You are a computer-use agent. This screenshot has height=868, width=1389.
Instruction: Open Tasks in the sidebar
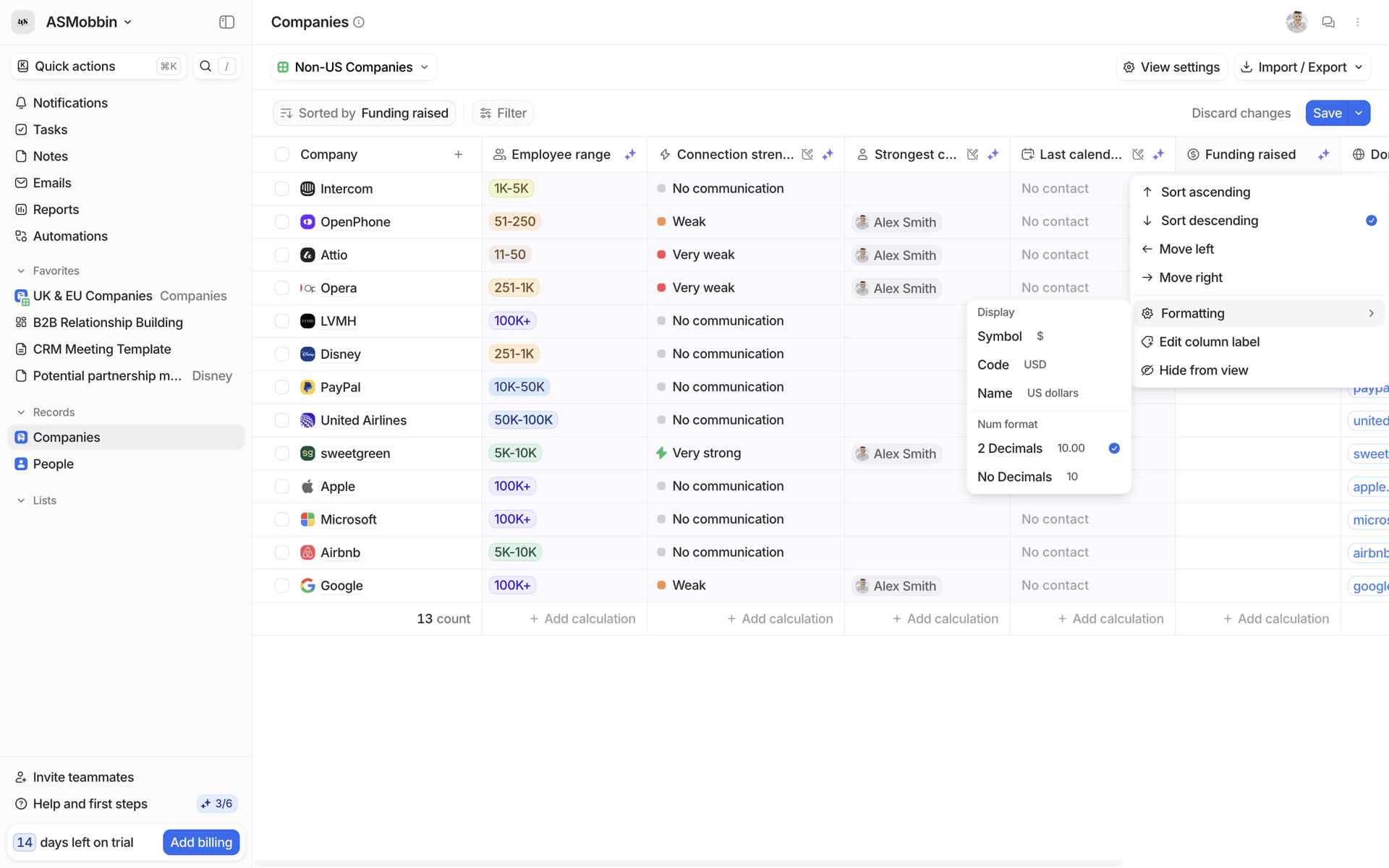coord(126,129)
